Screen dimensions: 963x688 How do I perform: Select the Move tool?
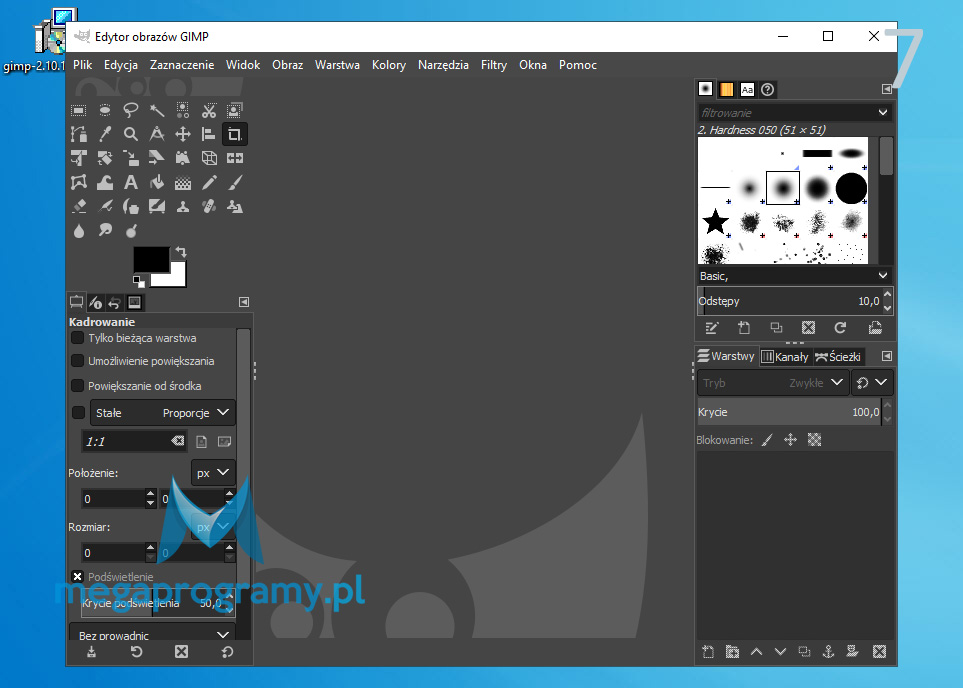[x=183, y=134]
